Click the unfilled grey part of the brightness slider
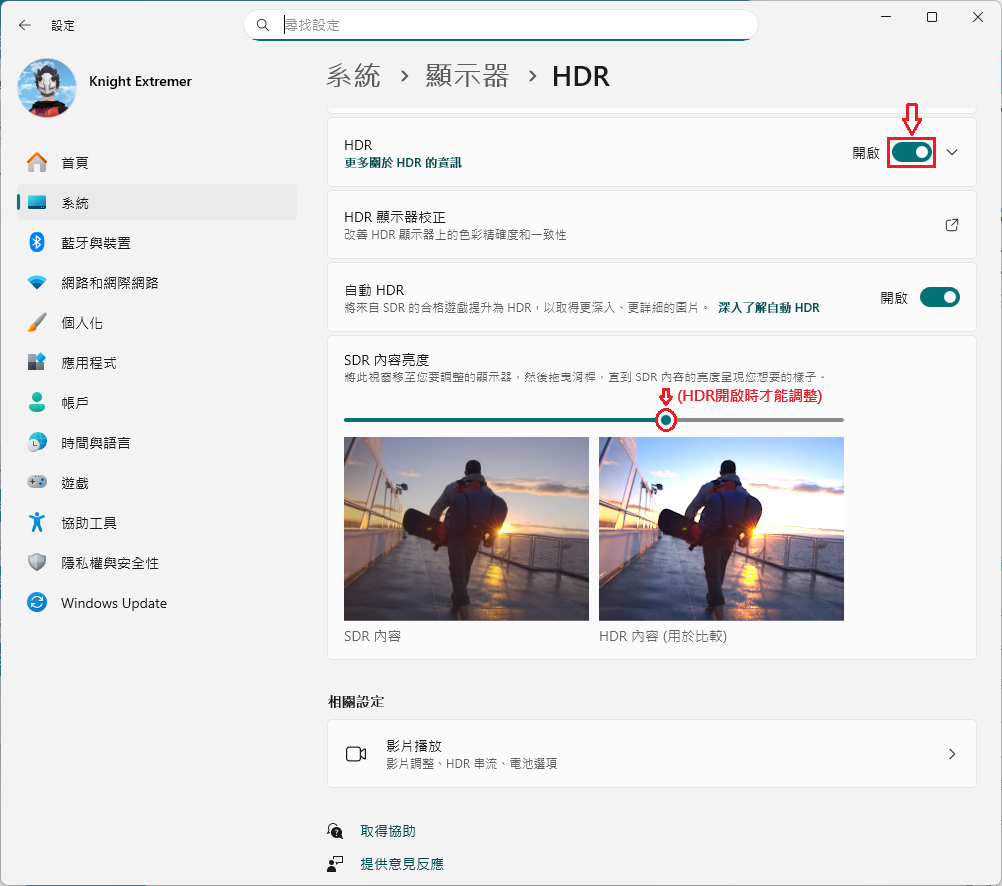The width and height of the screenshot is (1002, 886). click(x=759, y=420)
